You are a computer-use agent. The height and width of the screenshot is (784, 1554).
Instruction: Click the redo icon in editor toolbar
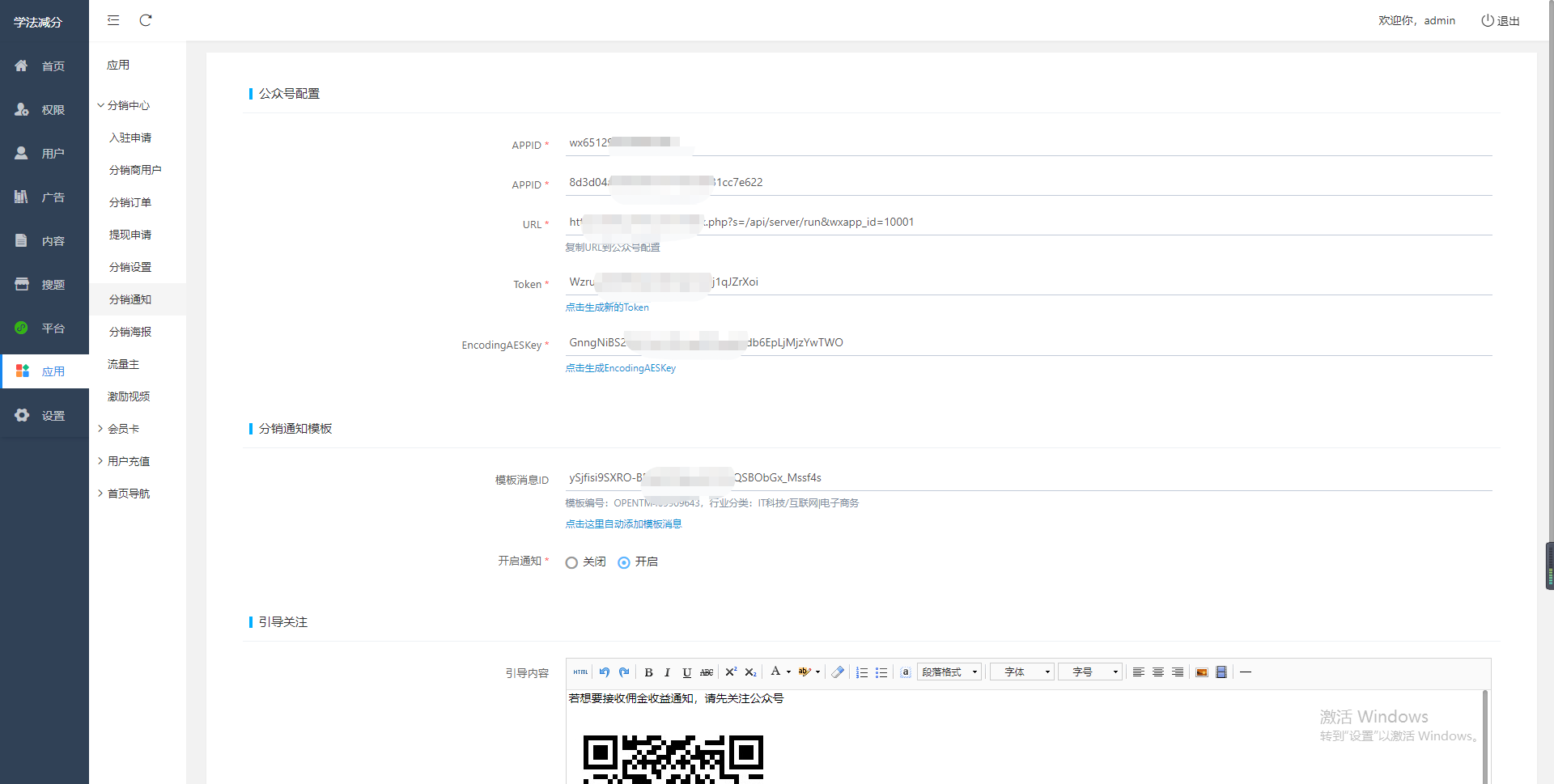(x=624, y=672)
